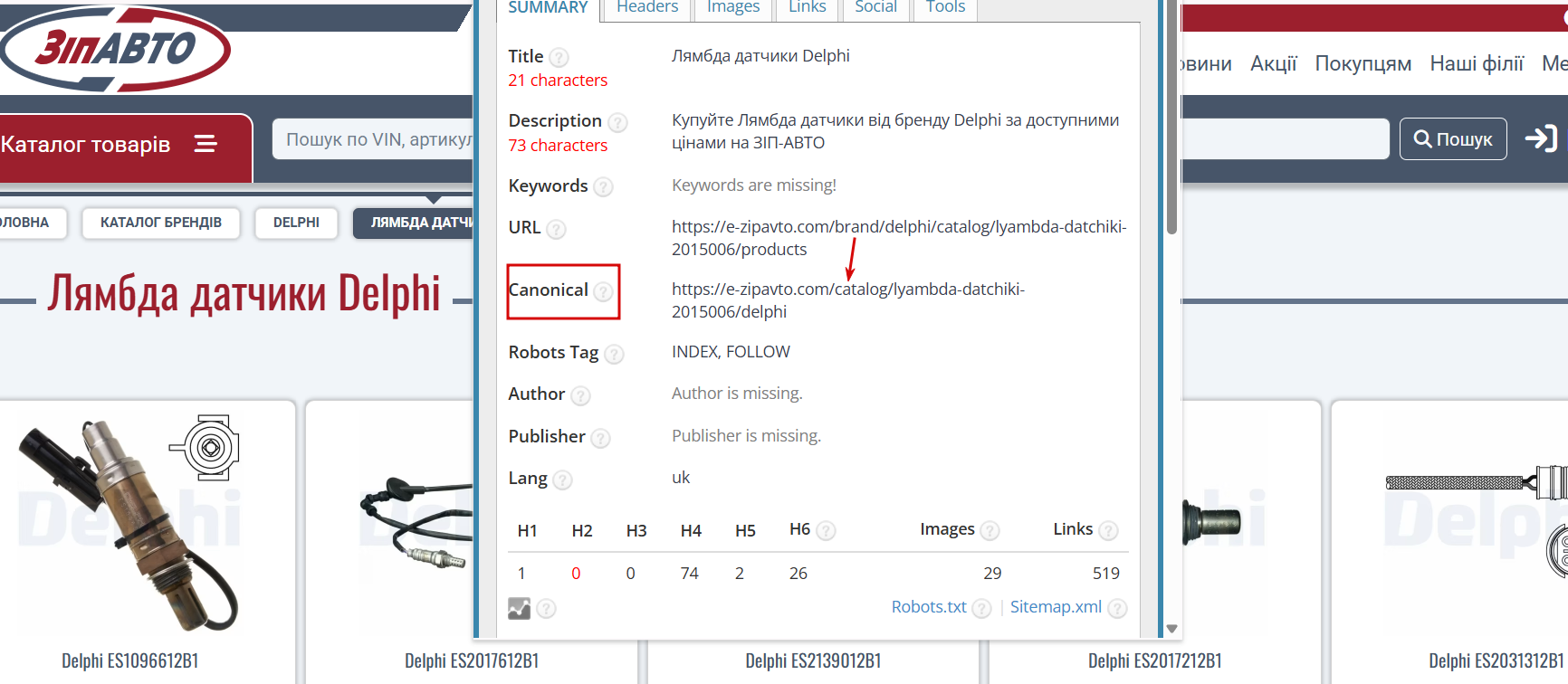This screenshot has height=684, width=1568.
Task: Open the hamburger menu in Каталог товарів
Action: point(206,144)
